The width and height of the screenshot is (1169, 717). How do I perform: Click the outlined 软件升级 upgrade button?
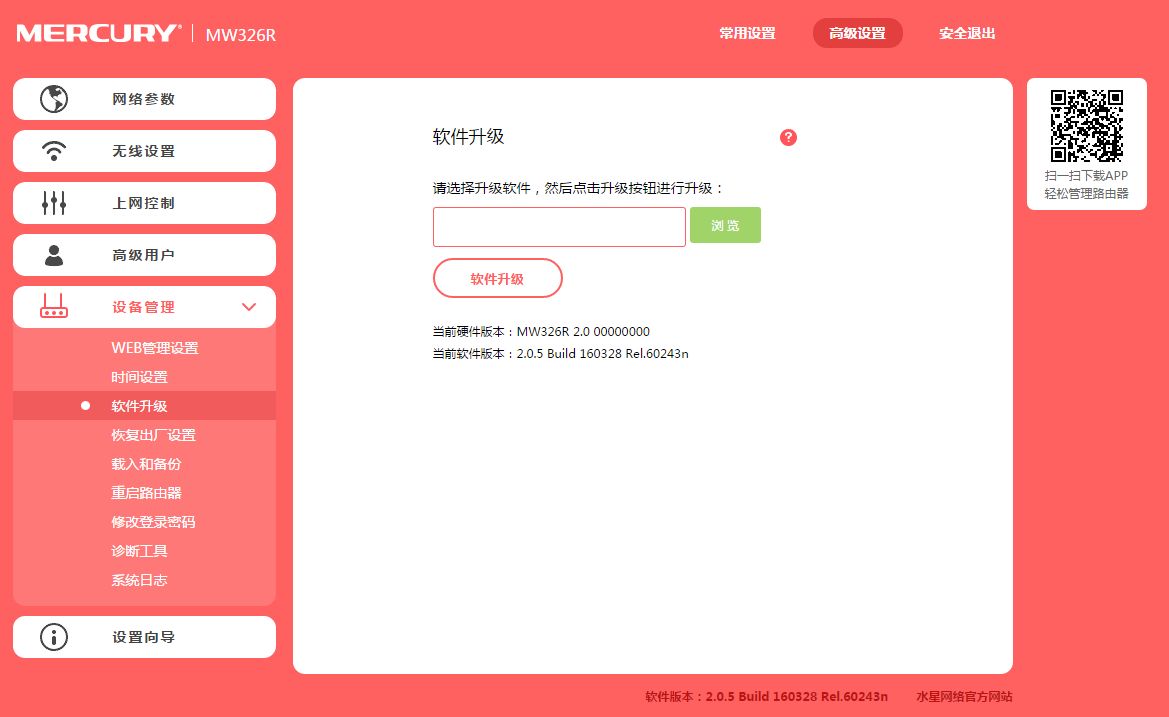point(497,279)
